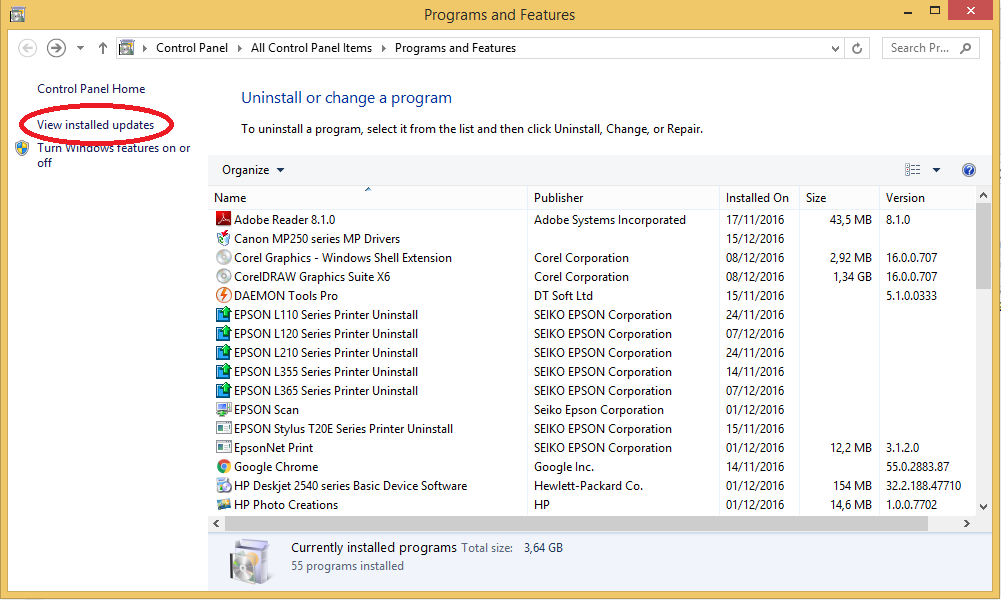Click the Adobe Reader 8.1.0 program icon
1001x600 pixels.
click(223, 219)
